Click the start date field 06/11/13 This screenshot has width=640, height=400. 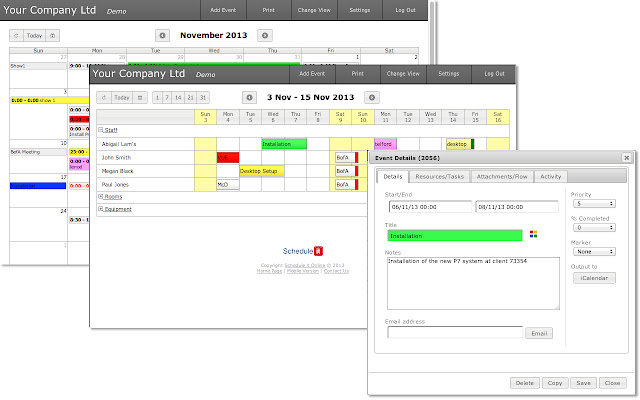click(430, 207)
